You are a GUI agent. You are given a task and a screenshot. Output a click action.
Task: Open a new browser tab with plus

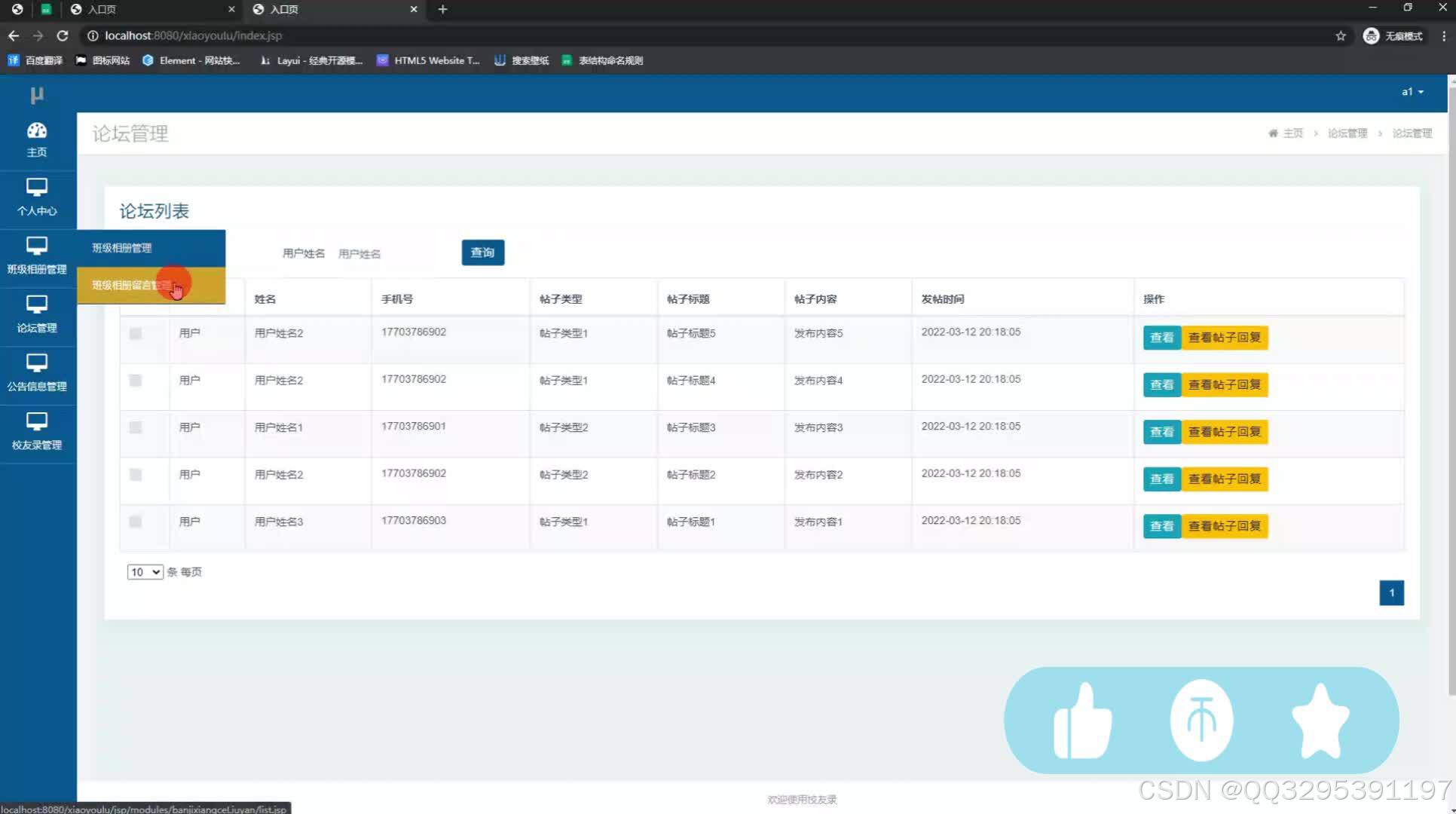click(x=442, y=9)
